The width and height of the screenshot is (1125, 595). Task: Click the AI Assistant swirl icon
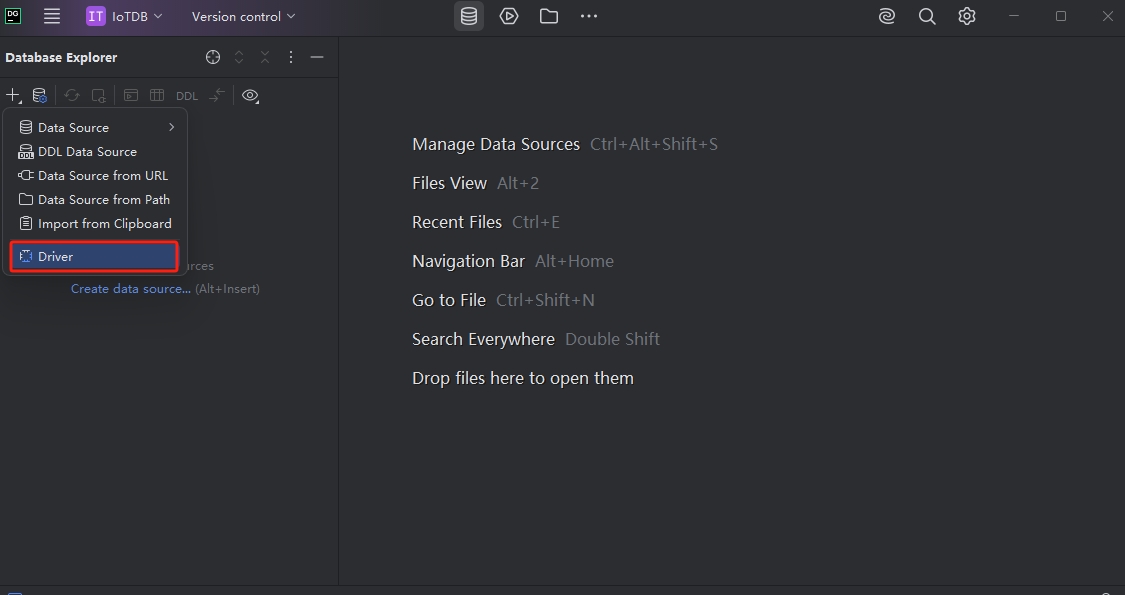pos(887,16)
